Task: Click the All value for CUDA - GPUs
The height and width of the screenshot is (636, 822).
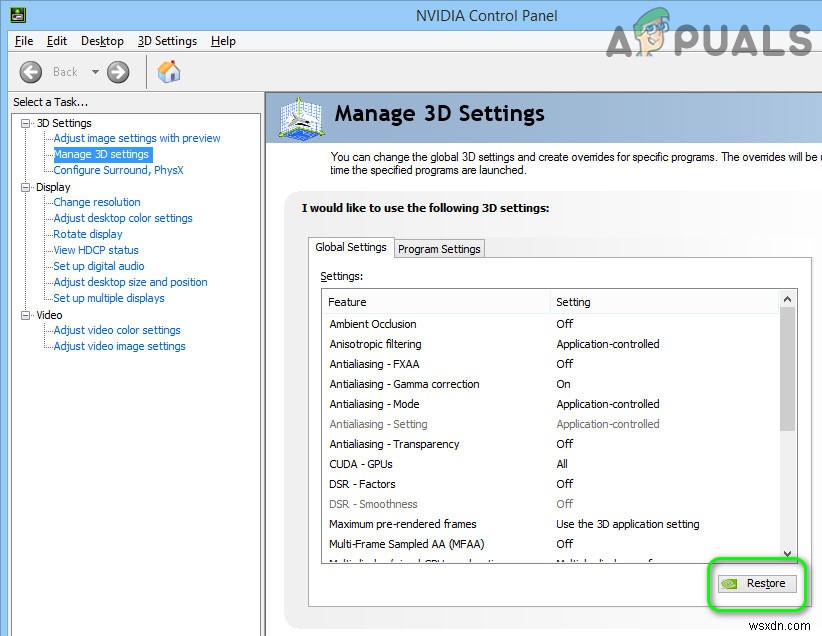Action: 562,464
